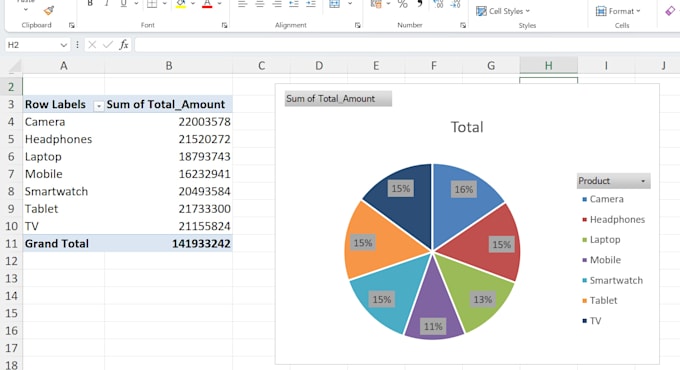This screenshot has height=370, width=680.
Task: Open the Format cells menu
Action: (x=618, y=11)
